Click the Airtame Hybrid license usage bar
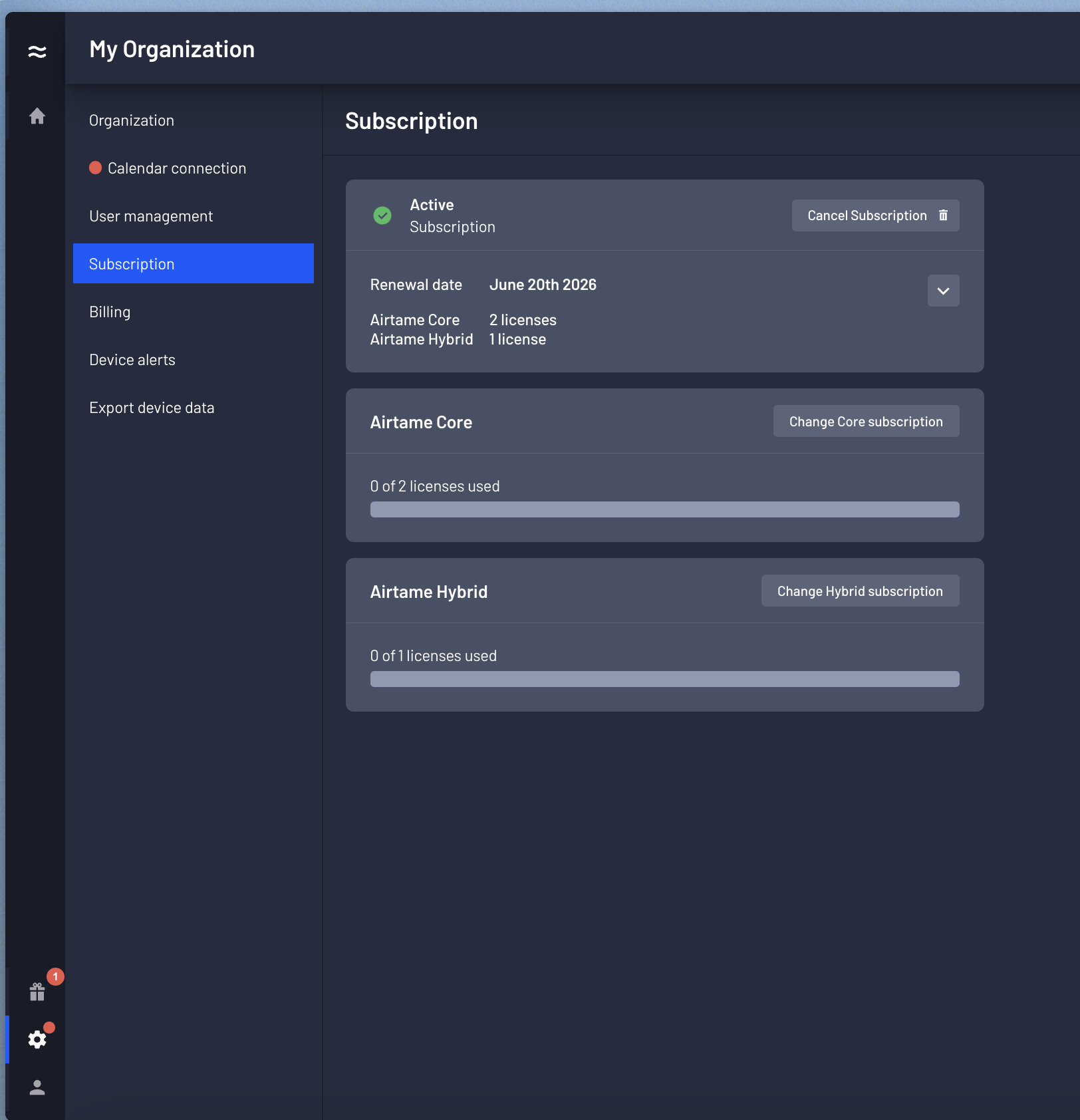 [664, 678]
